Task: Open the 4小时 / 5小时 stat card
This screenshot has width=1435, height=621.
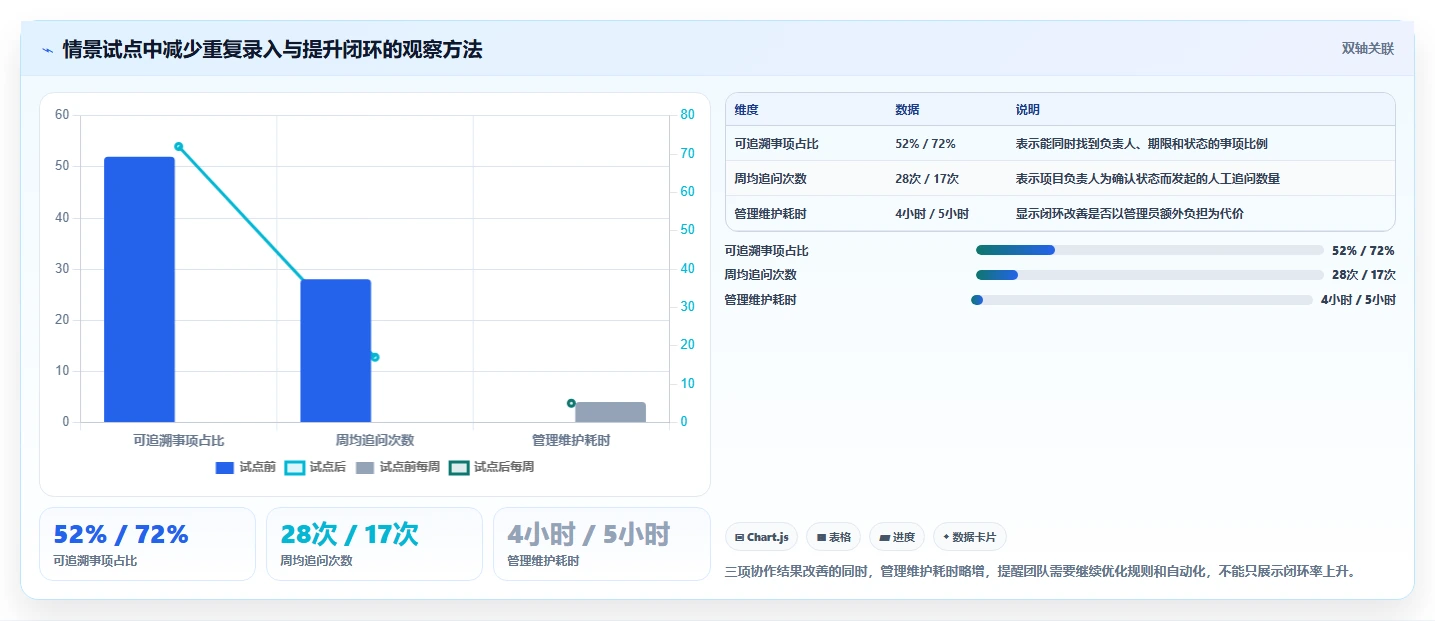Action: click(601, 544)
